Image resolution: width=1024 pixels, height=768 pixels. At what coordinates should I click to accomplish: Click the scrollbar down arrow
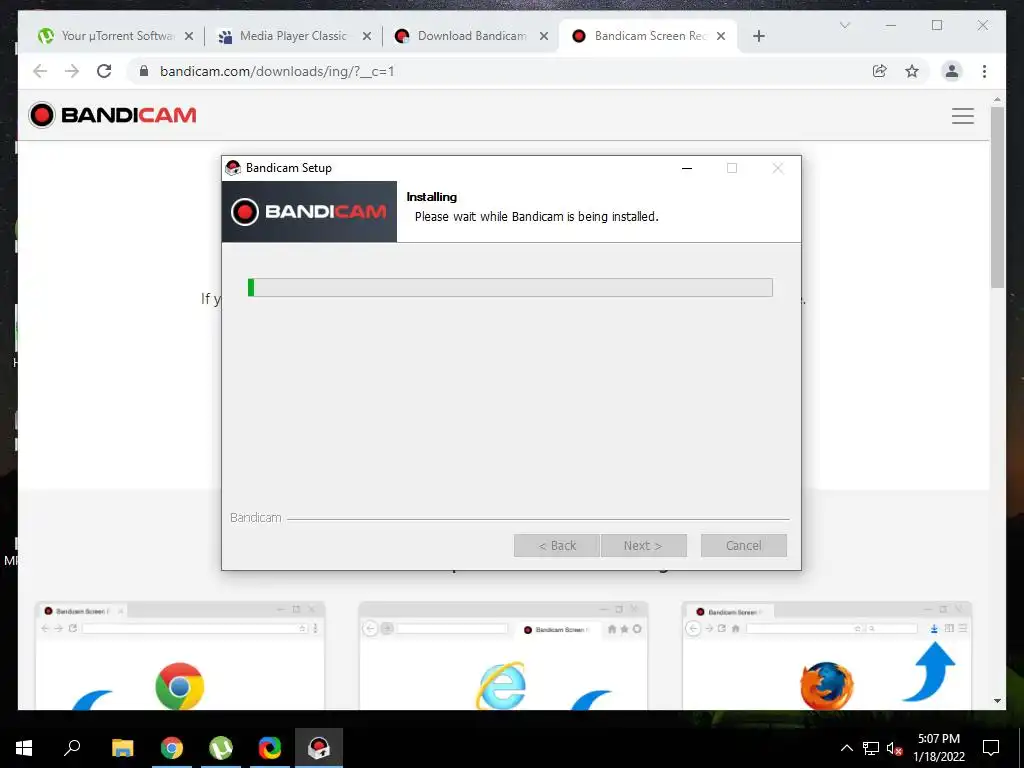point(997,701)
